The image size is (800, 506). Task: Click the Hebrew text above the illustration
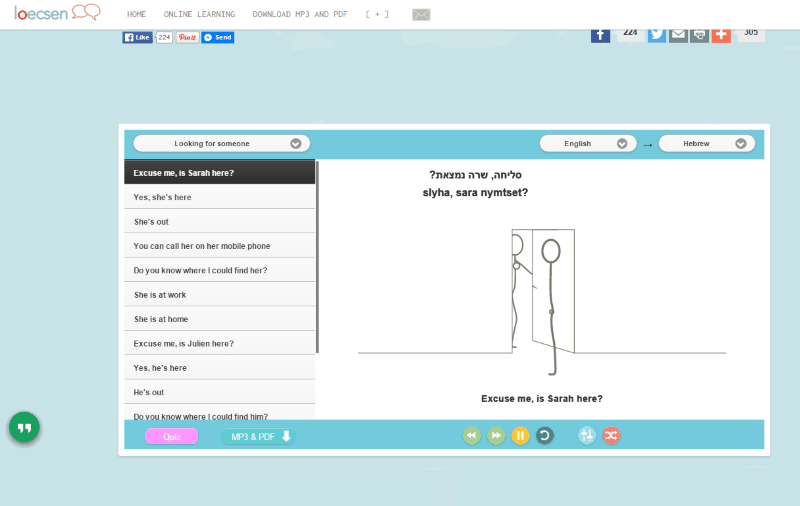click(476, 175)
